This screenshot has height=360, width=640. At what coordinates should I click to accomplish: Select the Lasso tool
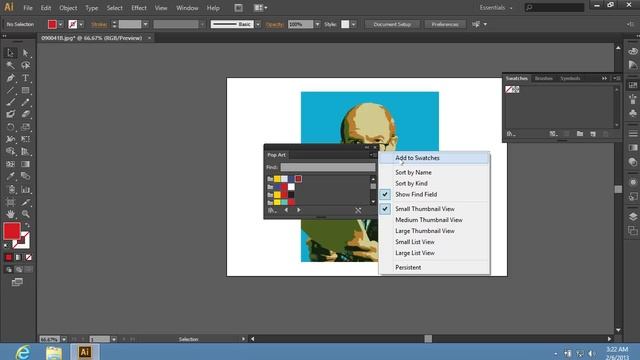pos(26,65)
